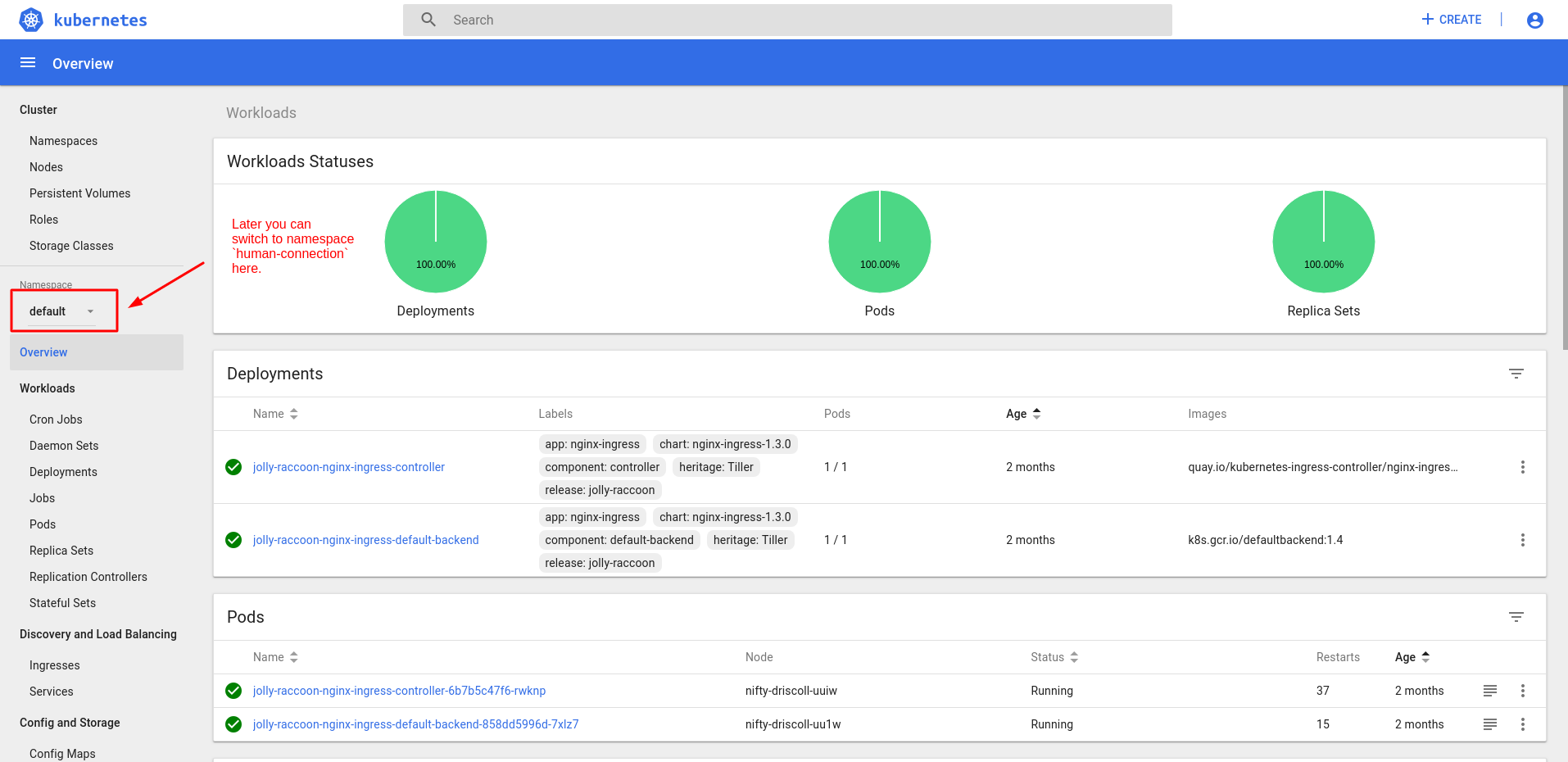Click the Deployments green status pie chart
Image resolution: width=1568 pixels, height=762 pixels.
click(x=435, y=242)
